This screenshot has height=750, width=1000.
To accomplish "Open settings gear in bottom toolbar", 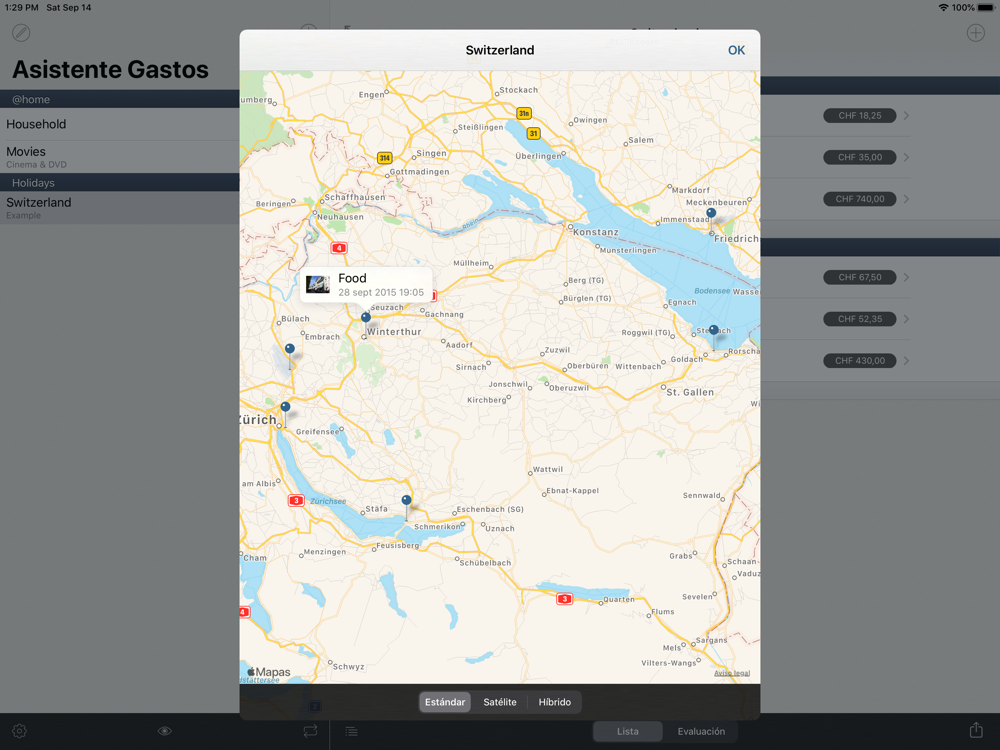I will click(x=19, y=731).
